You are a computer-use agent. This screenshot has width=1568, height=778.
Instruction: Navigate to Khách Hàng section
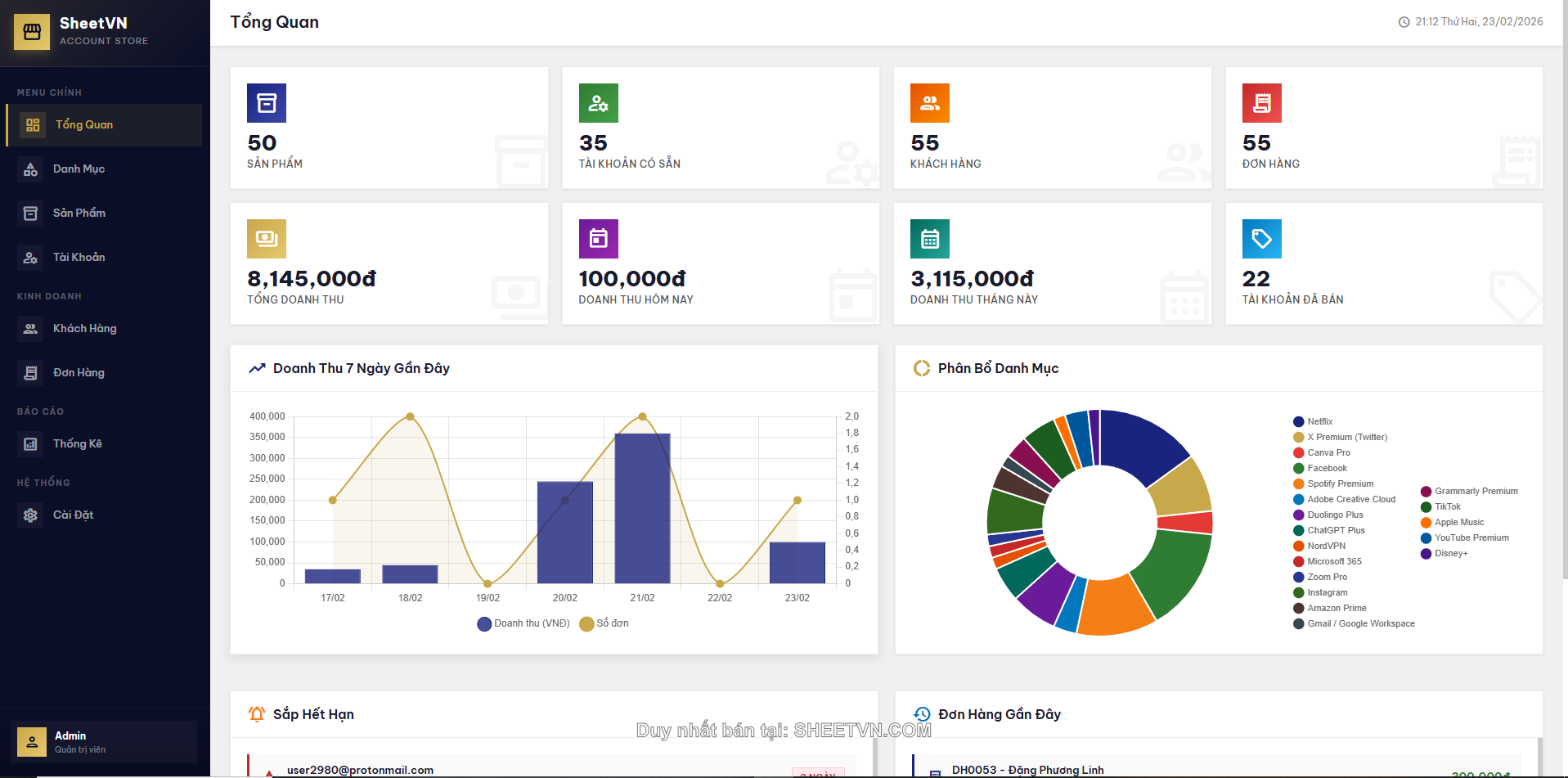(84, 329)
